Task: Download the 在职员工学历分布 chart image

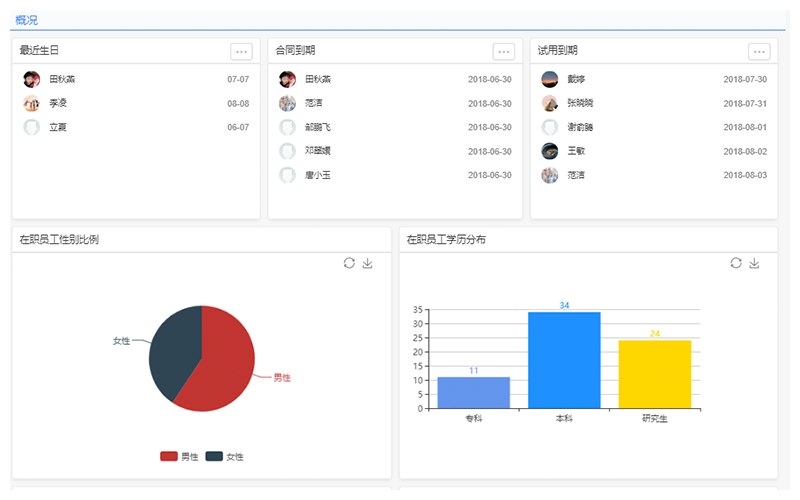Action: coord(755,263)
